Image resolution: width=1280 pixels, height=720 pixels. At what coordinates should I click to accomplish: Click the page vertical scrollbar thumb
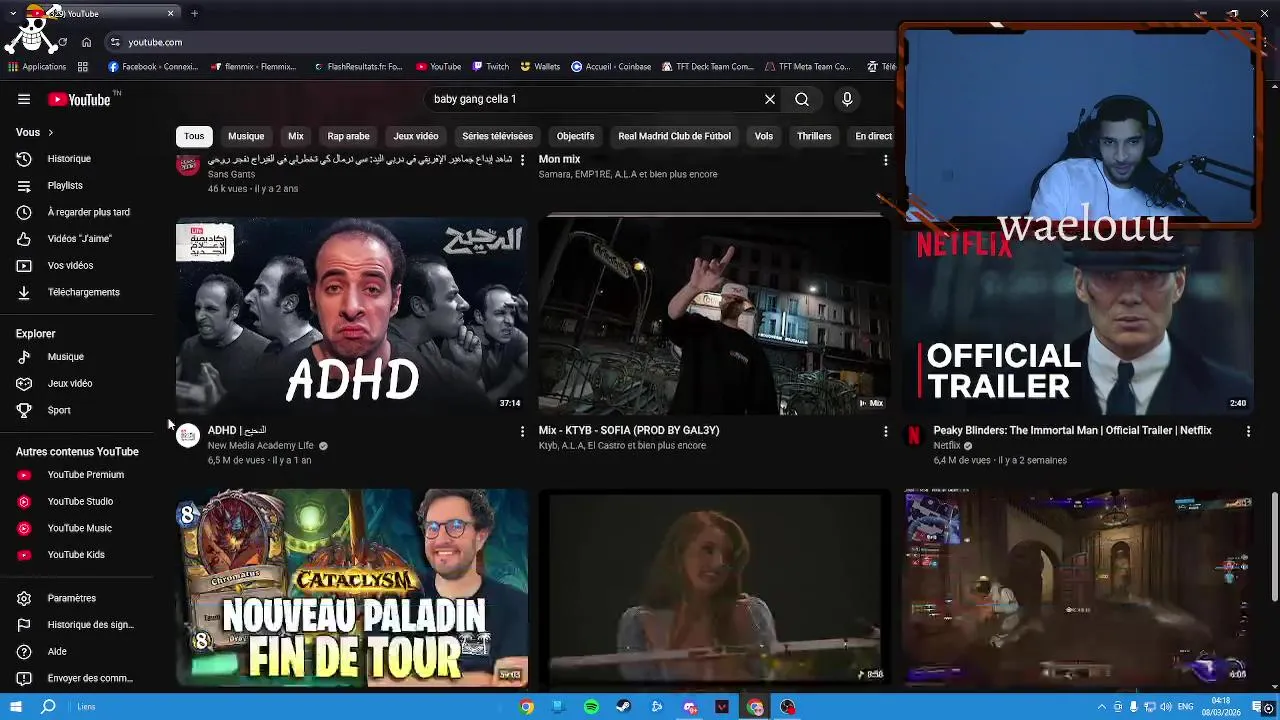click(x=1274, y=547)
